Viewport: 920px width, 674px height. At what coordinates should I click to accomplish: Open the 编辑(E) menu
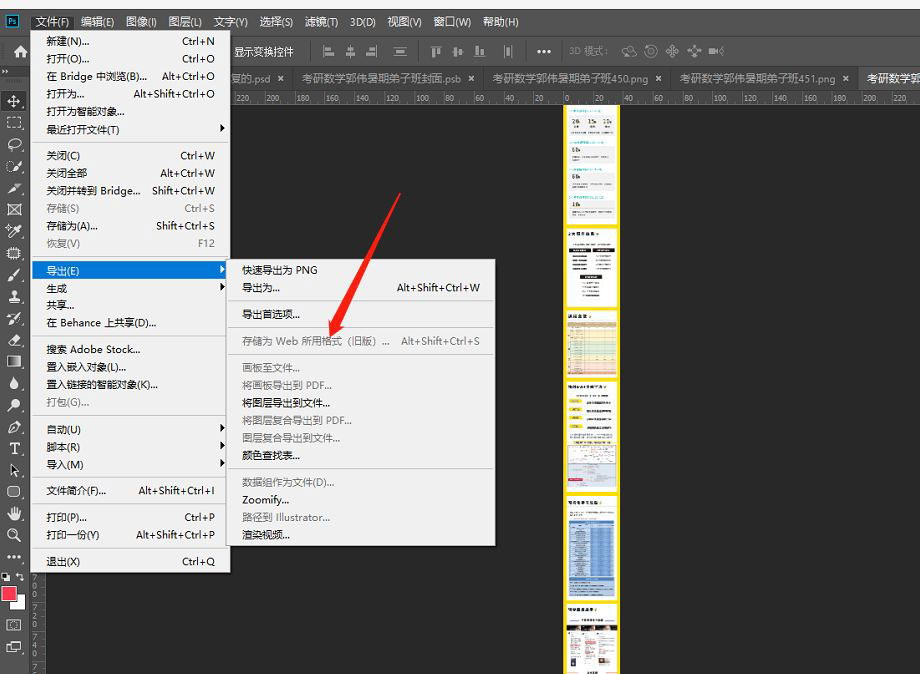tap(97, 20)
